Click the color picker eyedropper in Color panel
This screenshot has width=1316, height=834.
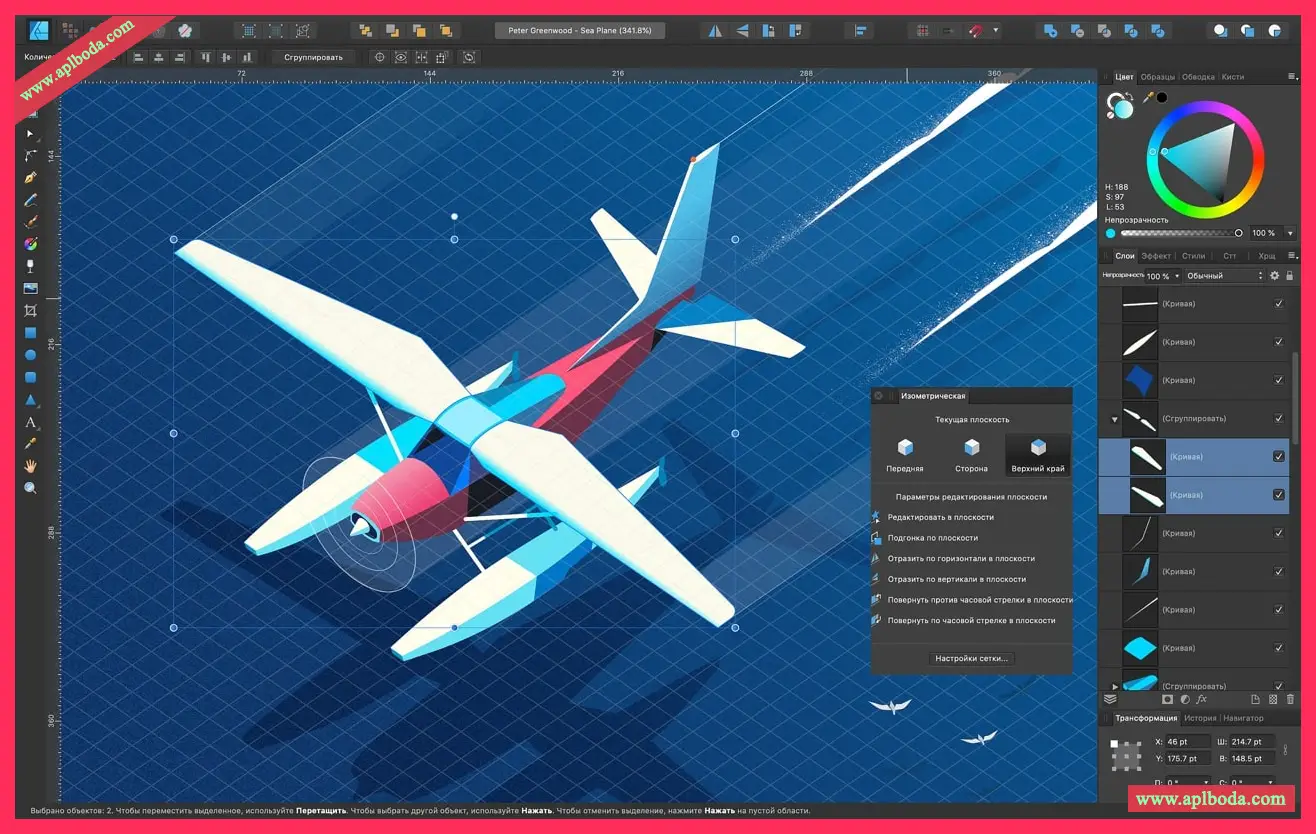coord(1148,98)
